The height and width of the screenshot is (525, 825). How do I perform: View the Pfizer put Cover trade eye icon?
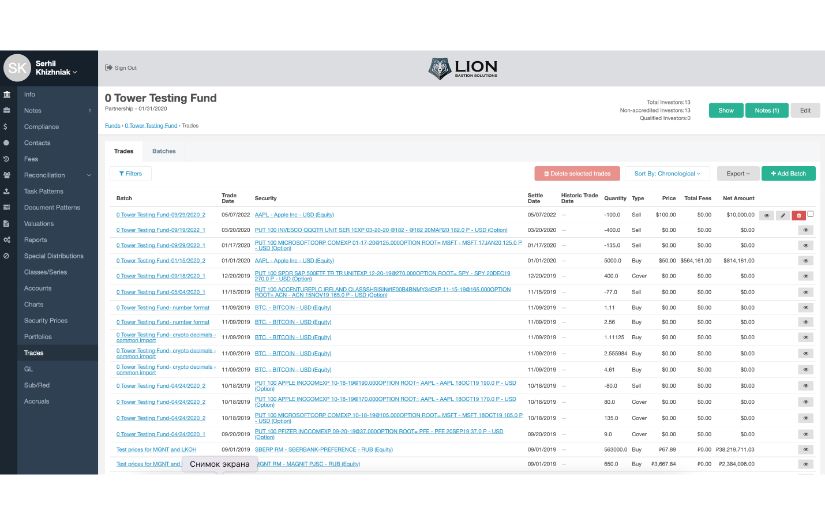point(806,434)
